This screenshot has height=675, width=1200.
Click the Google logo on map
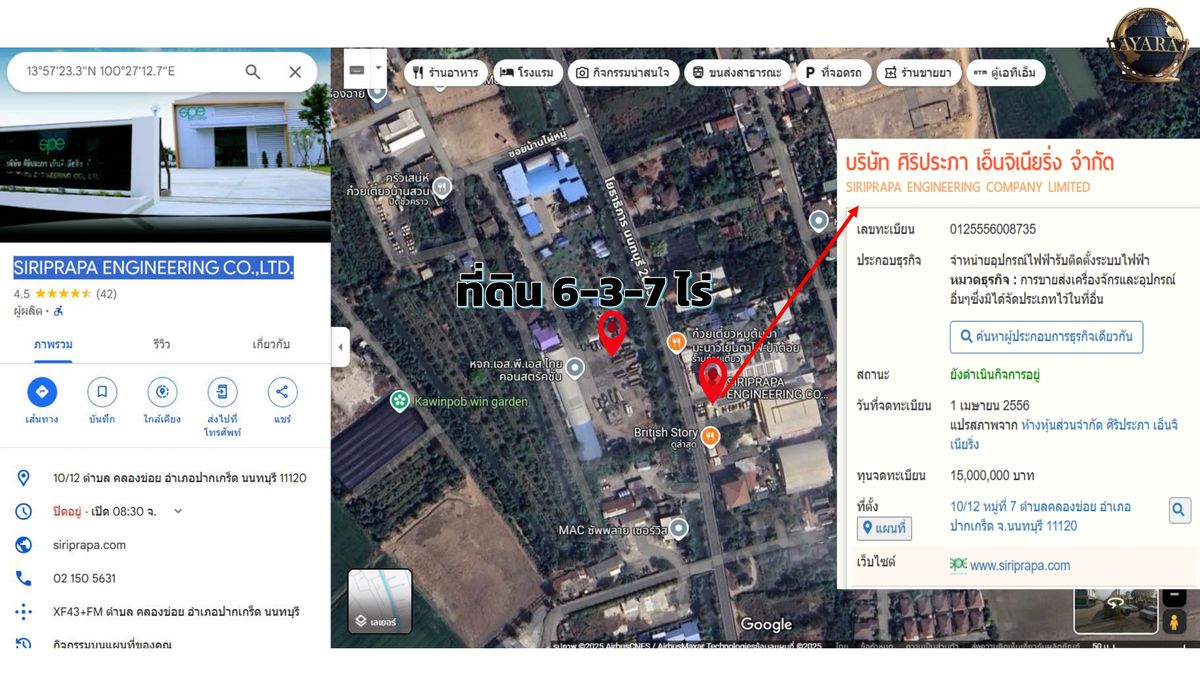pos(766,625)
